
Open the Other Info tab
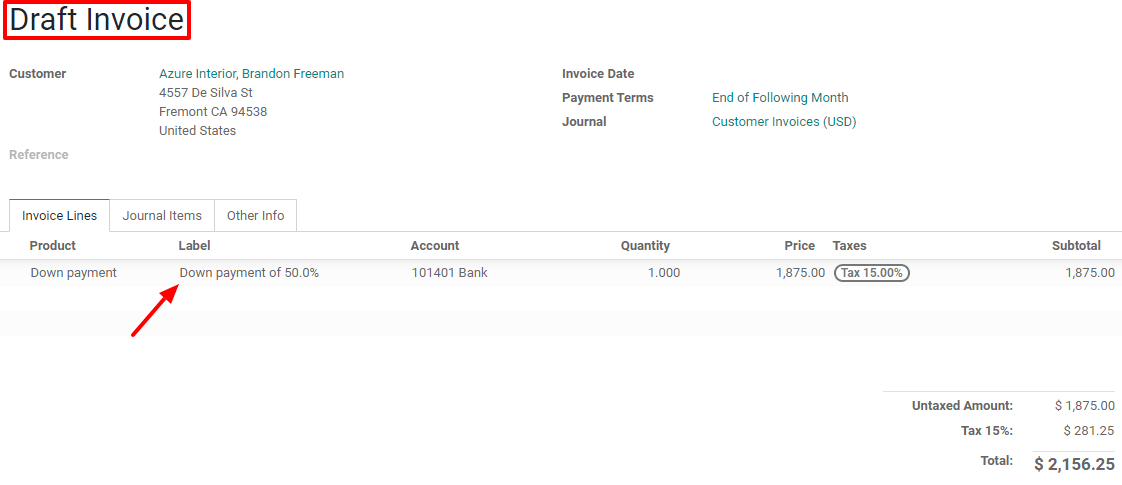point(255,216)
